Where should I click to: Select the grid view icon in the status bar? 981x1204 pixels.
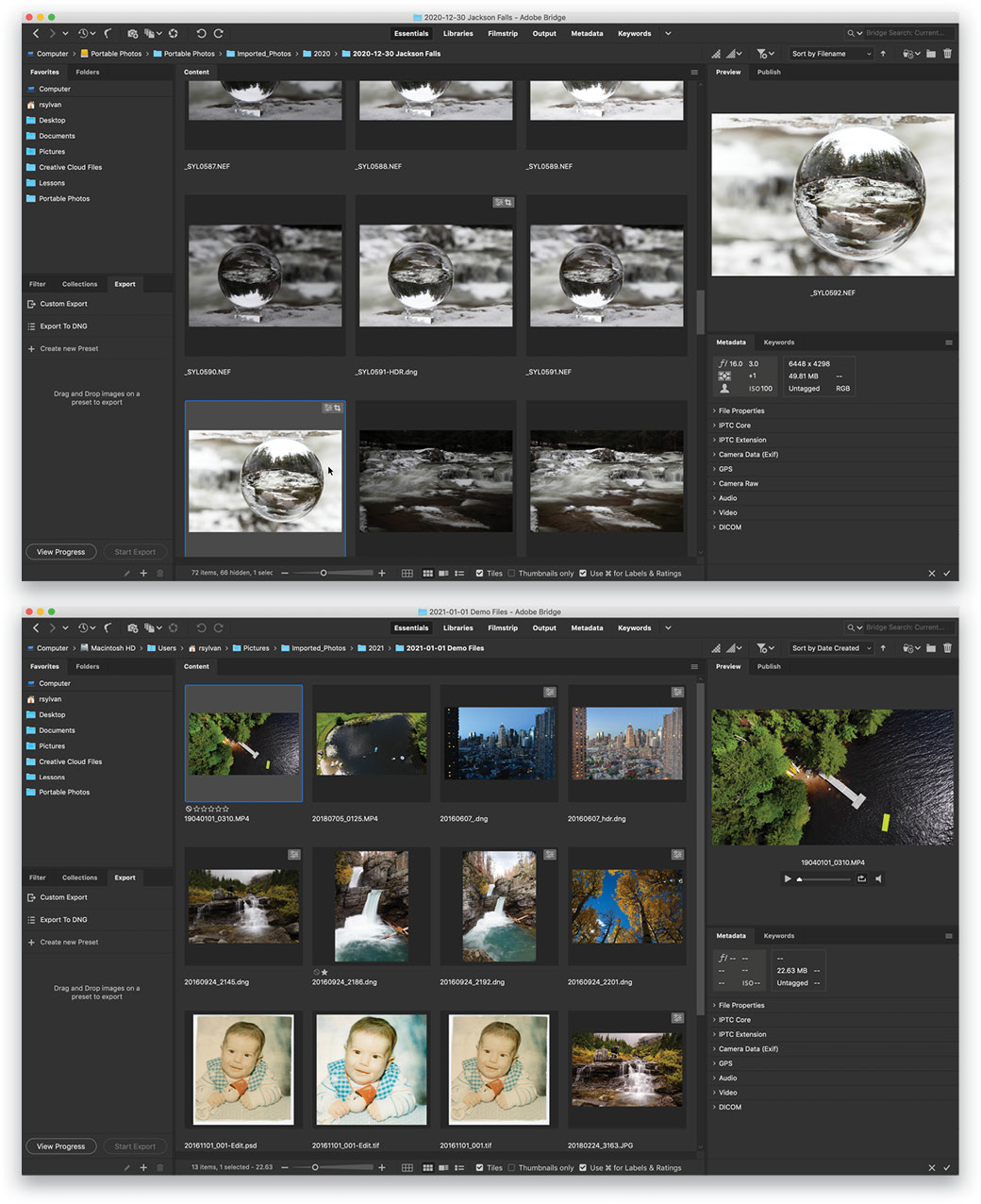coord(407,573)
